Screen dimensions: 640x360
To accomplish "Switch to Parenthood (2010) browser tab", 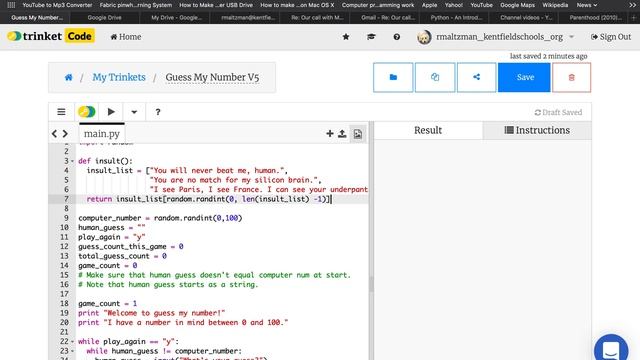I will (596, 18).
